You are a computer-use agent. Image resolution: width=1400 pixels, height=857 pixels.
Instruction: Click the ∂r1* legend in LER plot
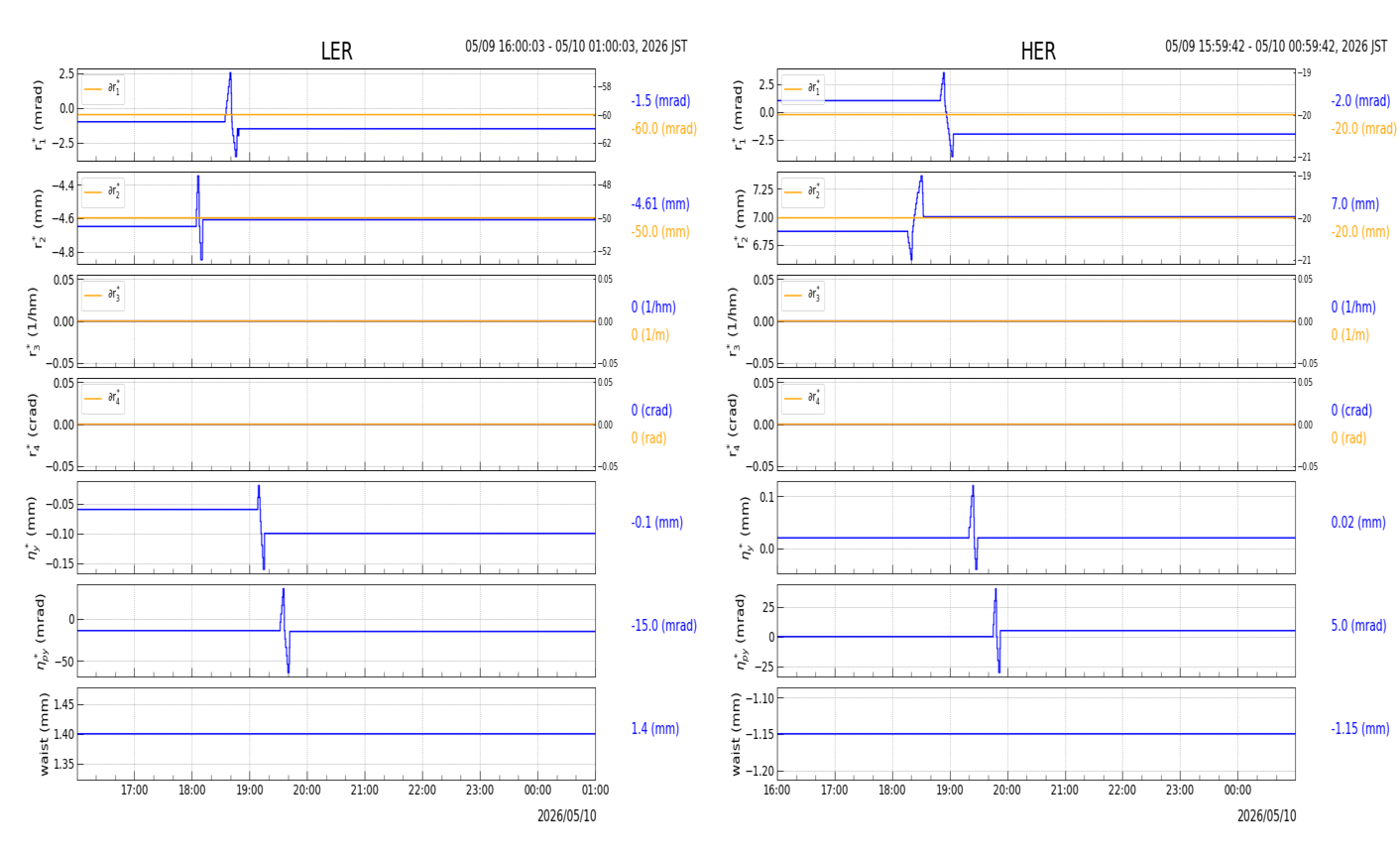click(x=103, y=89)
